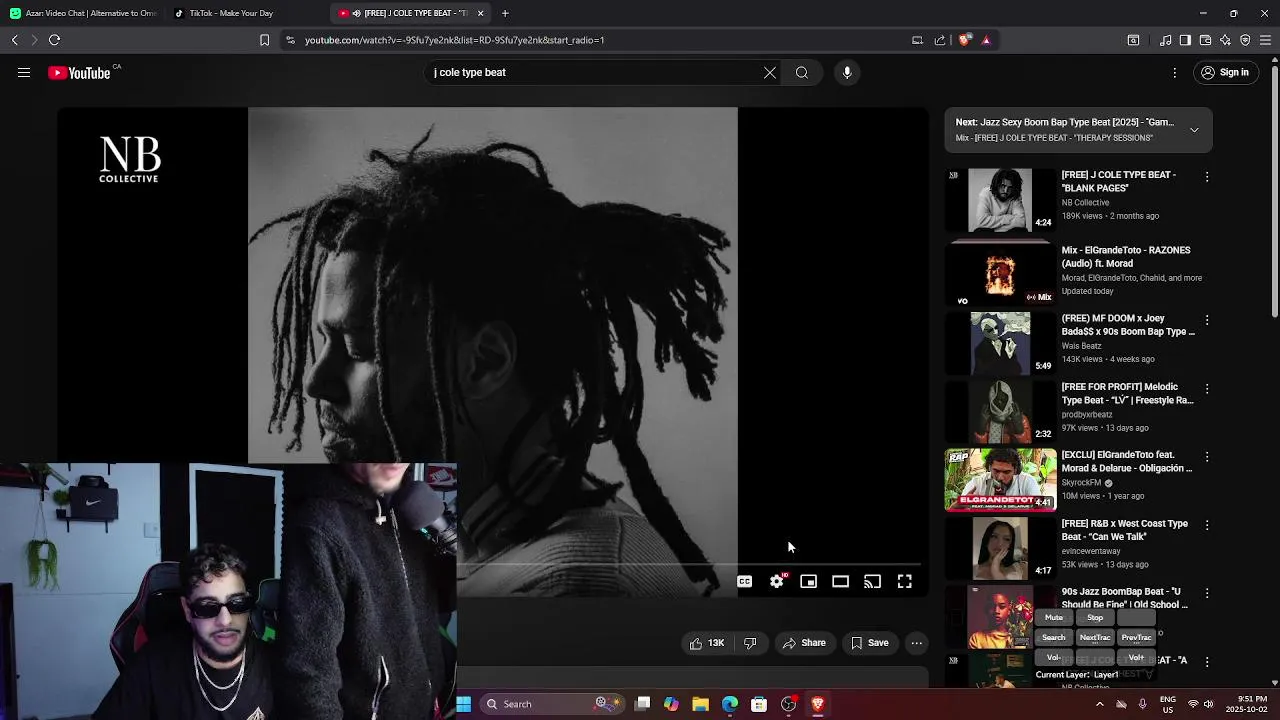Reload the current page

pos(54,40)
